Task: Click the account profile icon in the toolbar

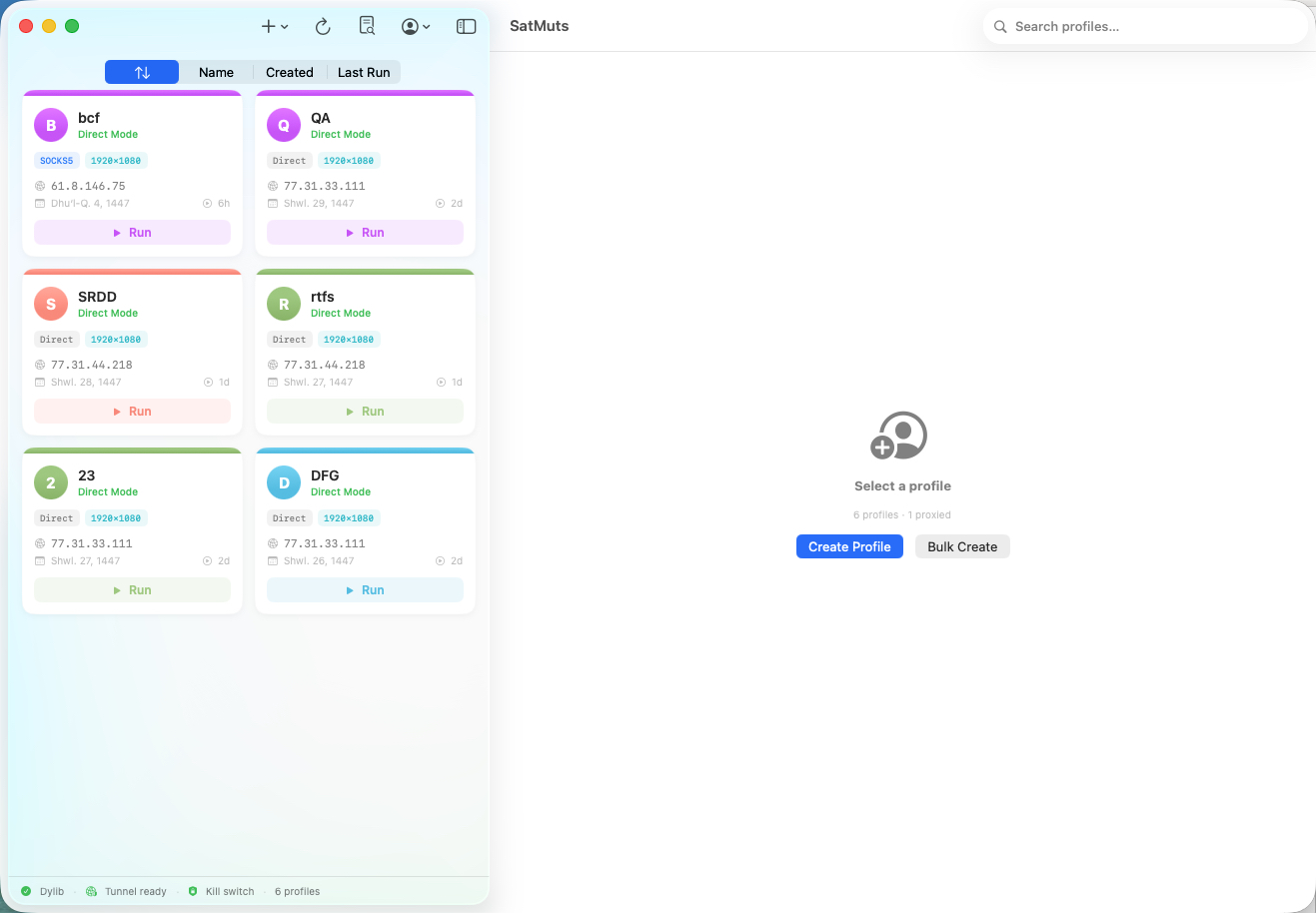Action: (x=411, y=26)
